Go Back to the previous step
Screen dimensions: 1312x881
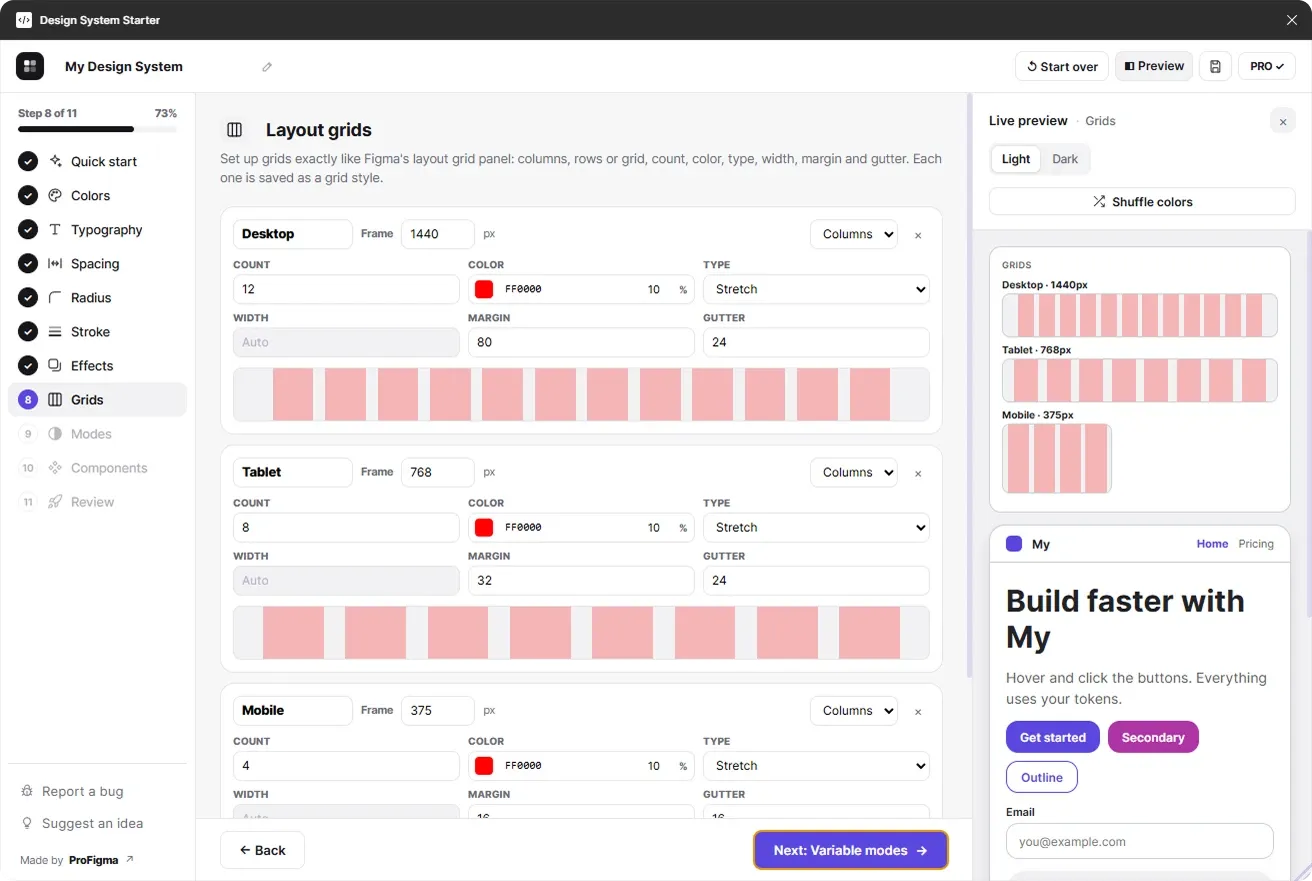(262, 850)
